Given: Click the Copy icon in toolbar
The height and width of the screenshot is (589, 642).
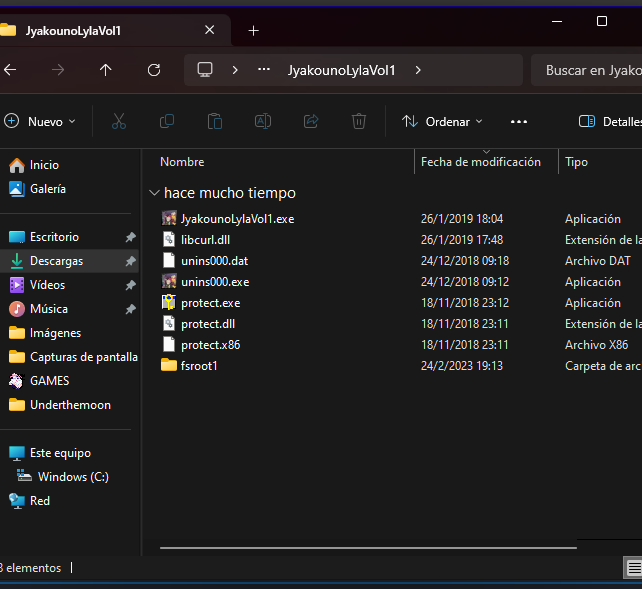Looking at the screenshot, I should [x=167, y=122].
